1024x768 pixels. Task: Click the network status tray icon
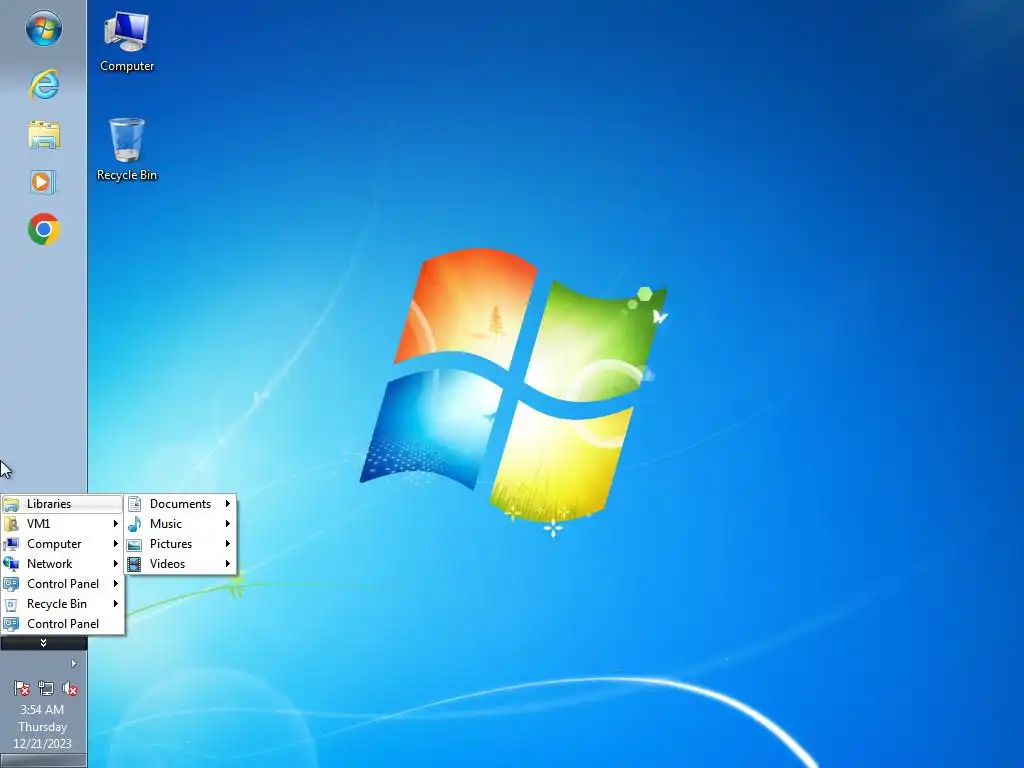[x=46, y=688]
